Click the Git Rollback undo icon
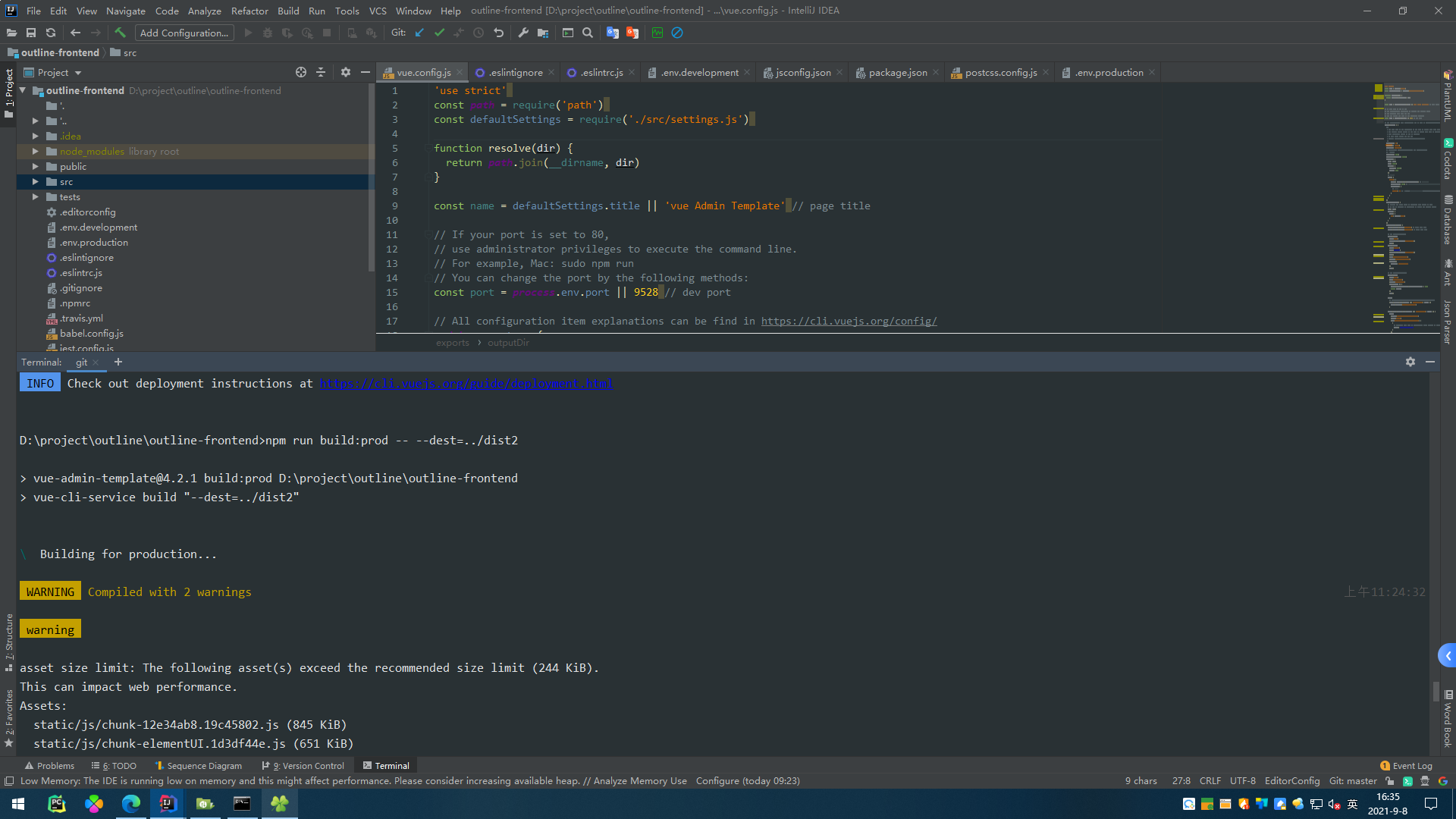This screenshot has height=819, width=1456. pos(498,33)
